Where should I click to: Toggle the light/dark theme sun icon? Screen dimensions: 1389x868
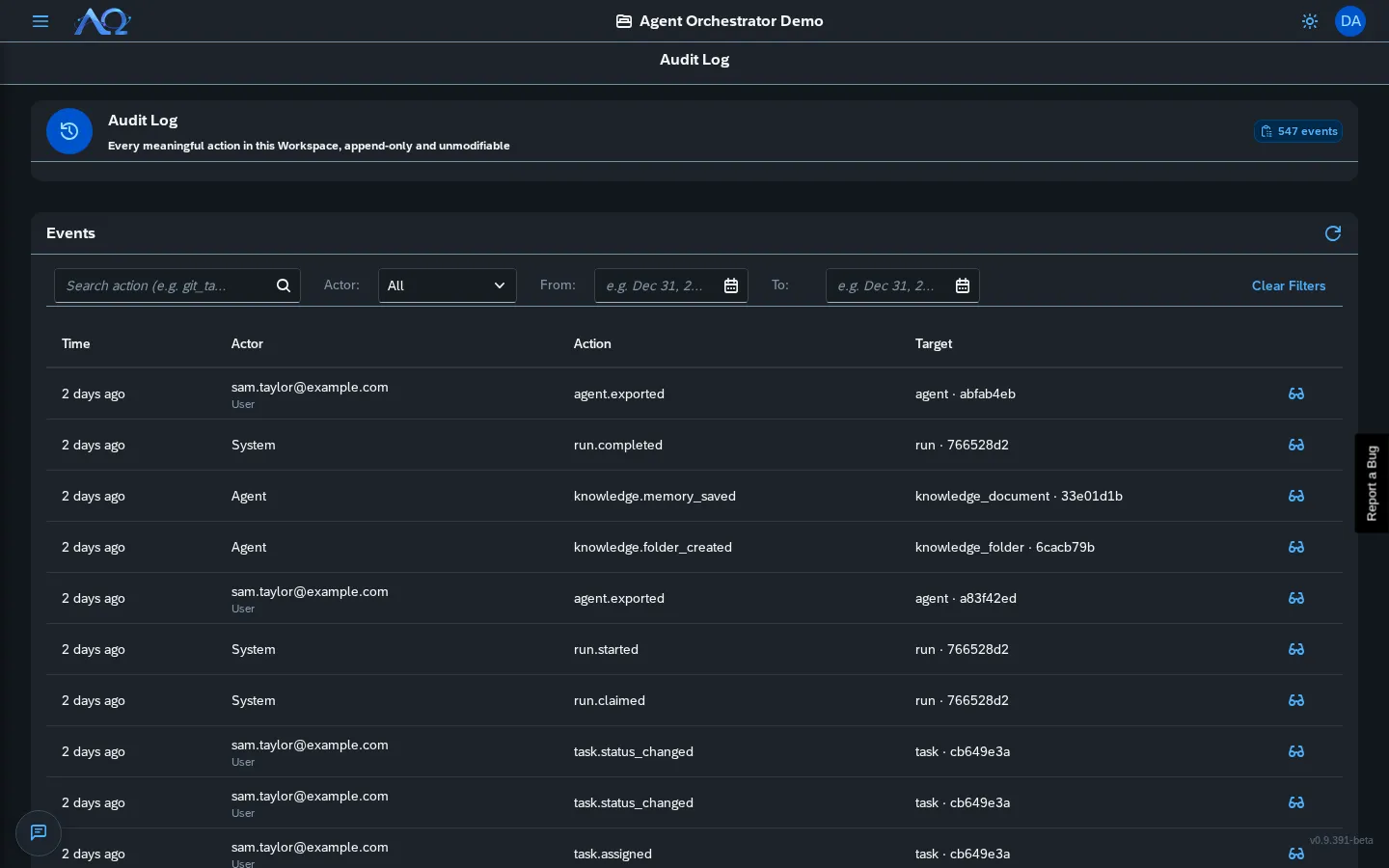1310,21
